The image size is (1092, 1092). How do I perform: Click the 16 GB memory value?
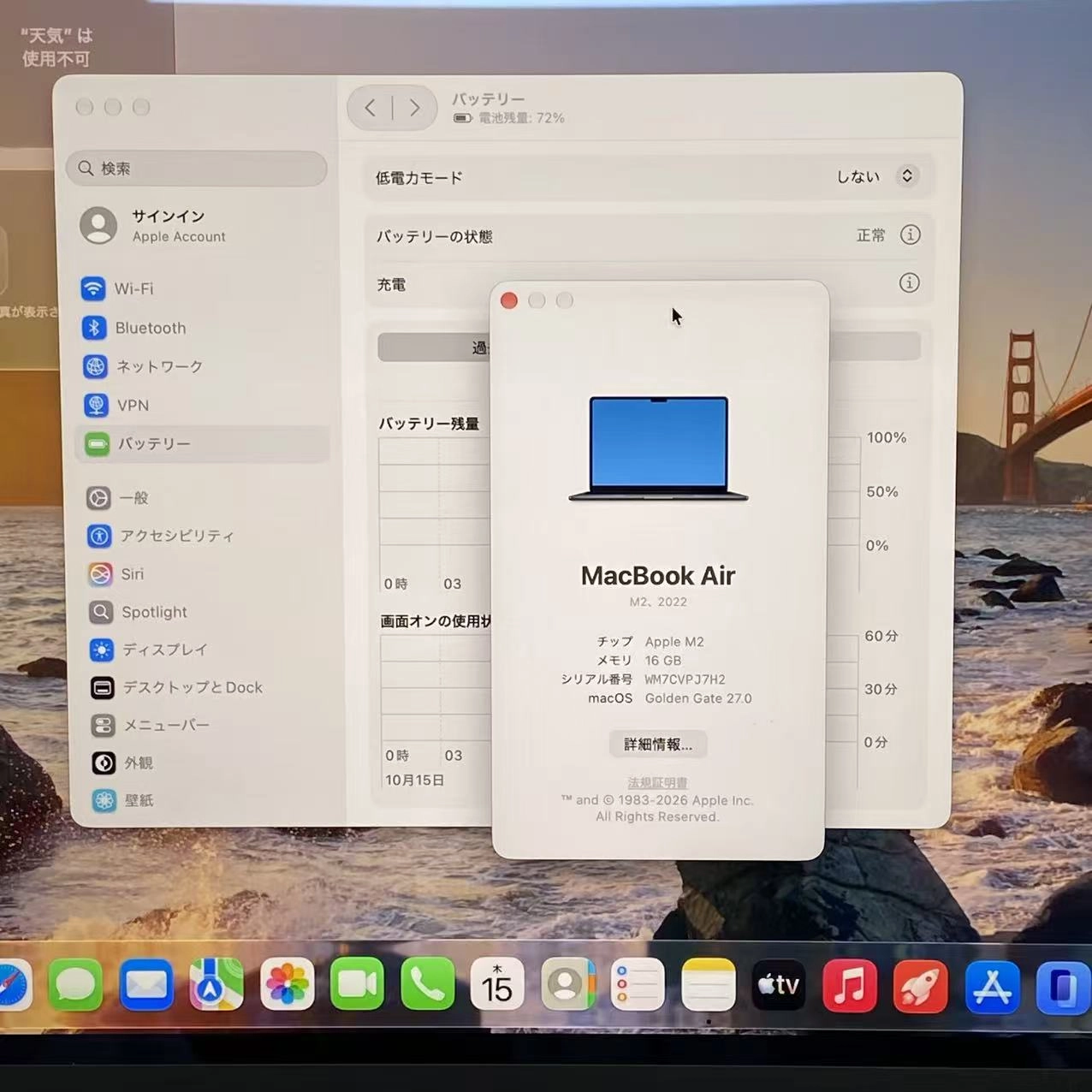pyautogui.click(x=663, y=661)
